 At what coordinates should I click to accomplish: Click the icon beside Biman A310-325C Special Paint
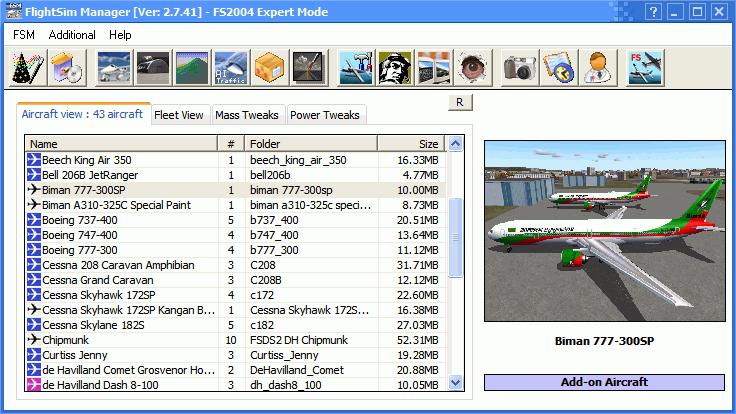pos(33,205)
